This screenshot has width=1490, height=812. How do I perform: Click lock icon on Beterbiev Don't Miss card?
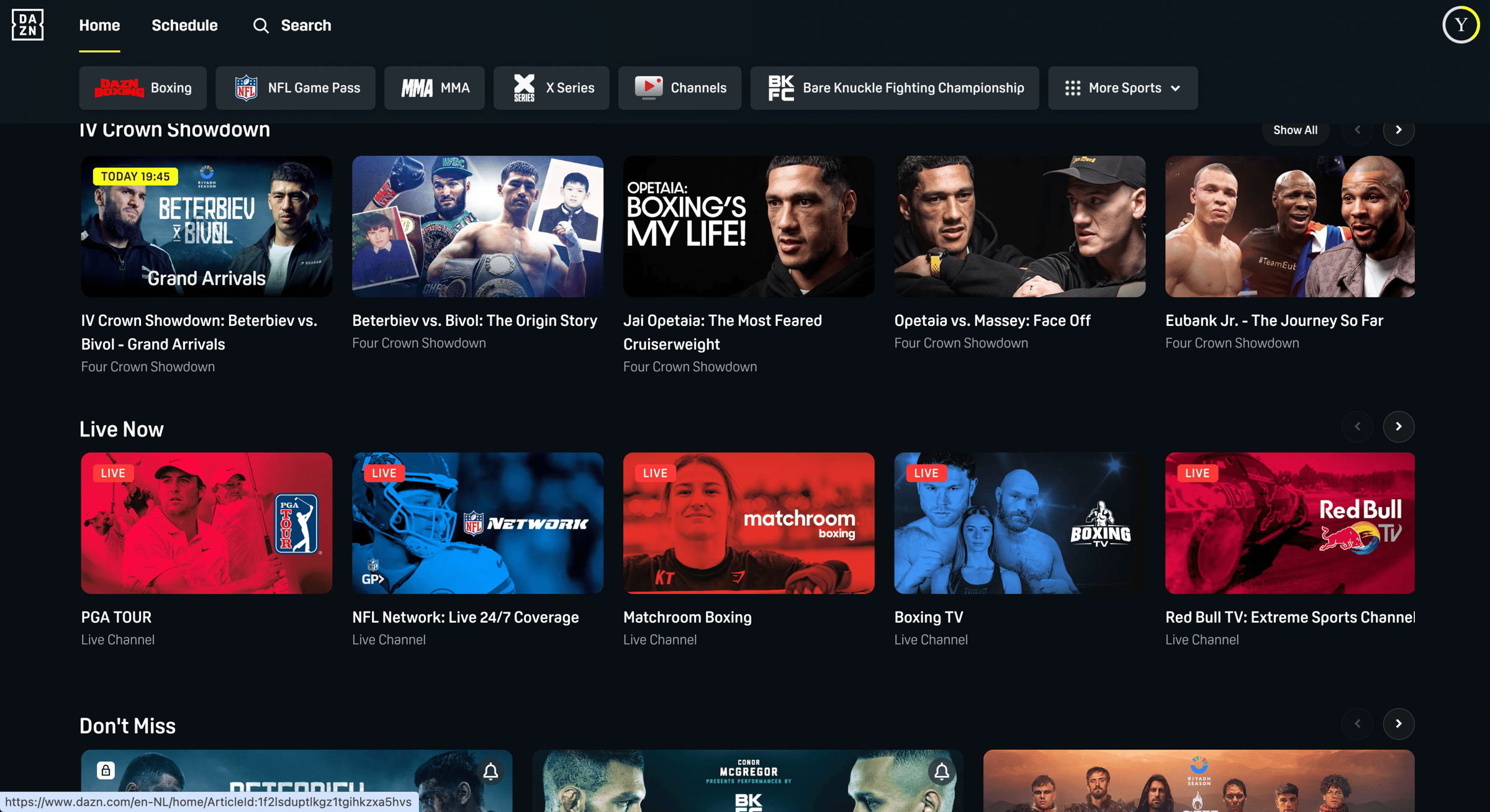(106, 770)
